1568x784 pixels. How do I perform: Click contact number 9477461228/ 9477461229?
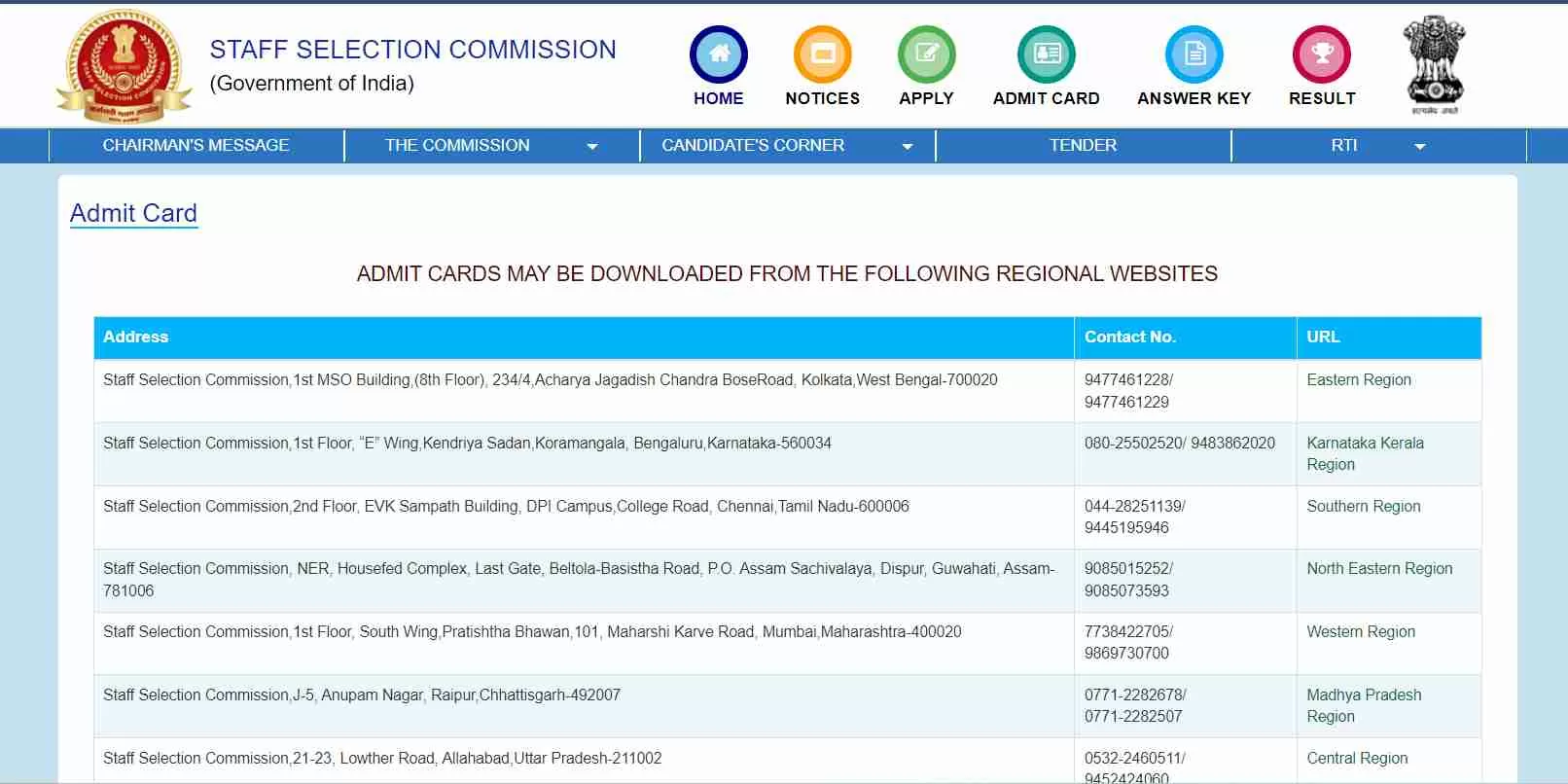tap(1128, 391)
